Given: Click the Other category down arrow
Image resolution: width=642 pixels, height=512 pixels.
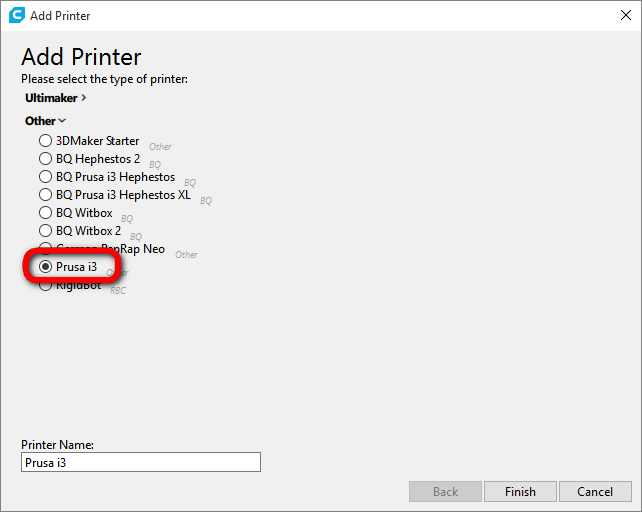Looking at the screenshot, I should [x=62, y=121].
